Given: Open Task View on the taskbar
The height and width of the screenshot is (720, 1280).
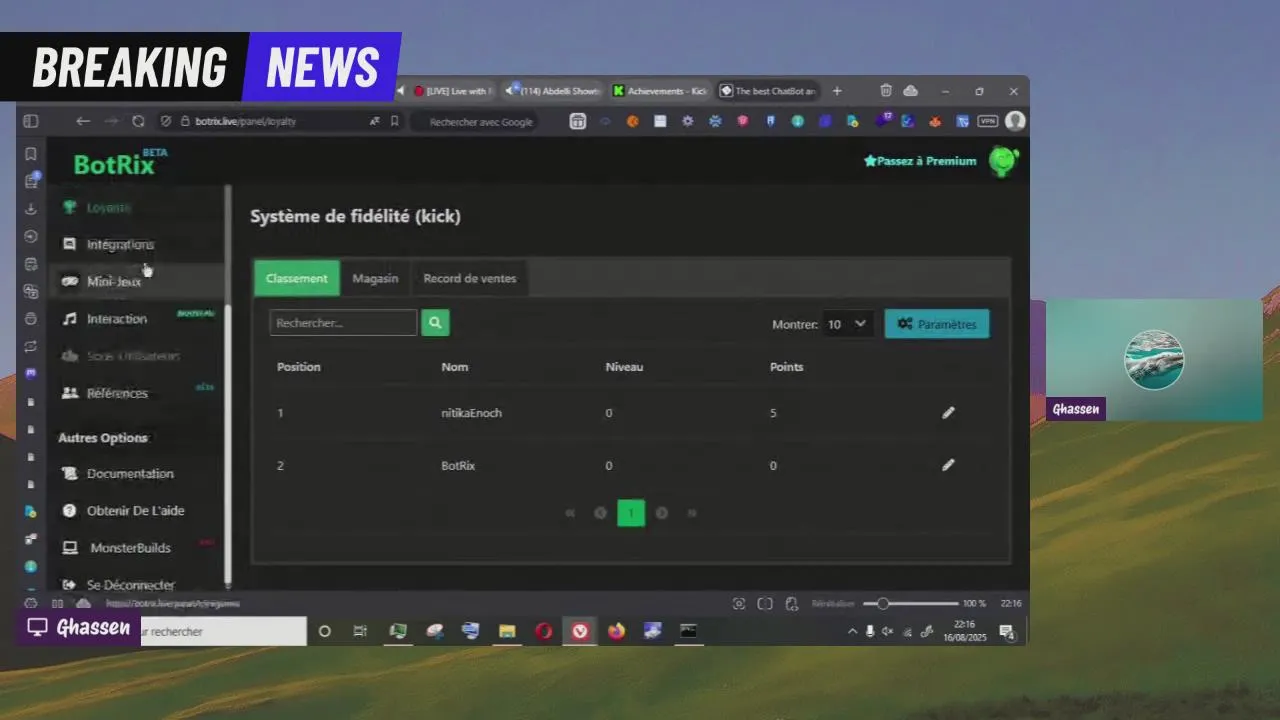Looking at the screenshot, I should [360, 631].
